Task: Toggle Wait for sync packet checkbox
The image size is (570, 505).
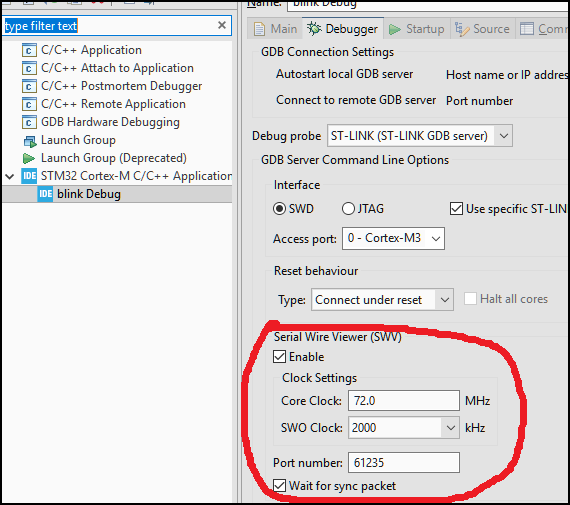Action: click(279, 485)
